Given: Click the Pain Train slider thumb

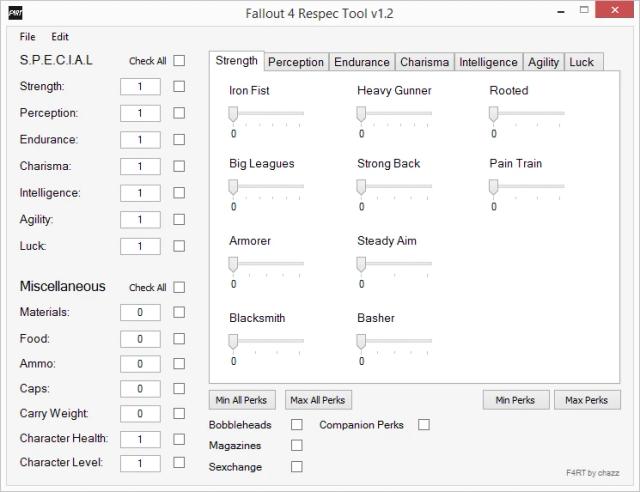Looking at the screenshot, I should pos(493,187).
